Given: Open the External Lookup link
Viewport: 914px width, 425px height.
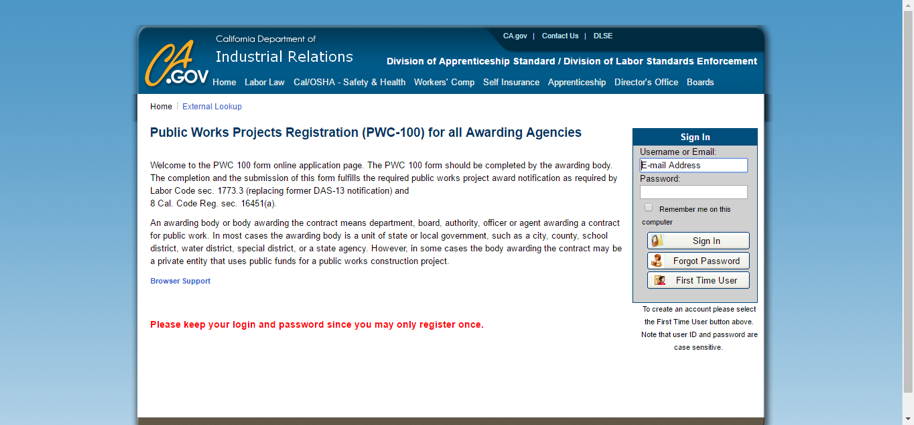Looking at the screenshot, I should (212, 107).
